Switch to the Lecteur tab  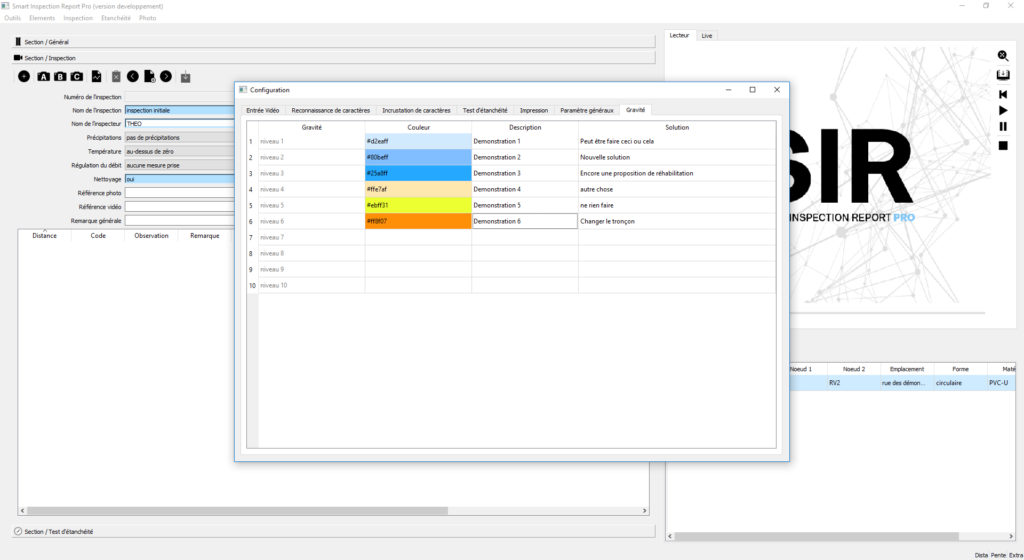coord(679,35)
